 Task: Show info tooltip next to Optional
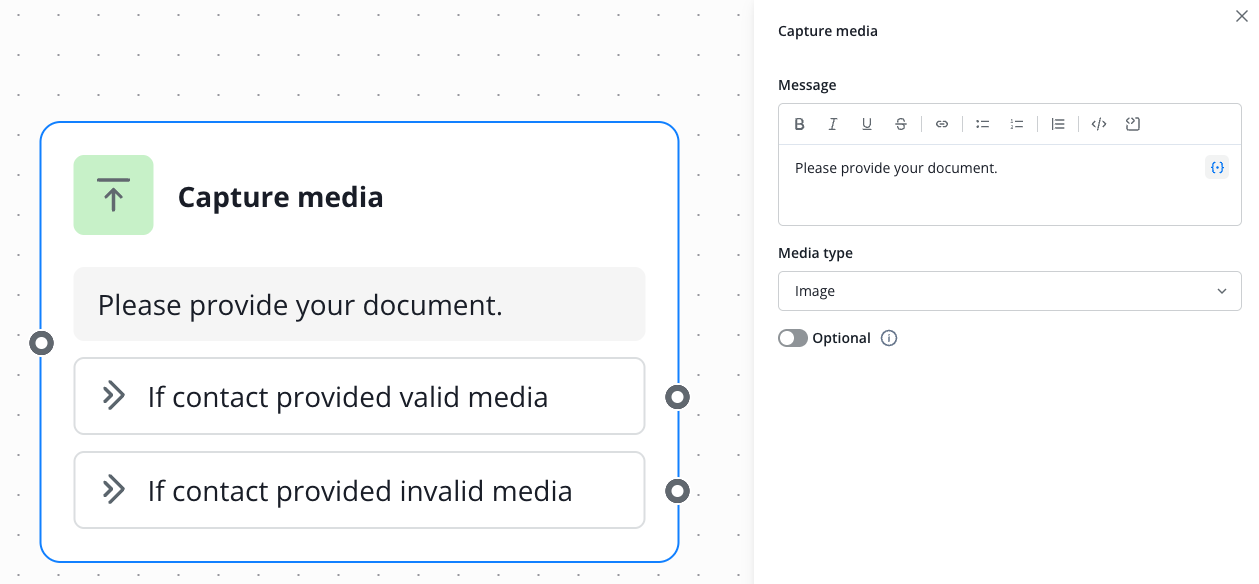[x=889, y=338]
